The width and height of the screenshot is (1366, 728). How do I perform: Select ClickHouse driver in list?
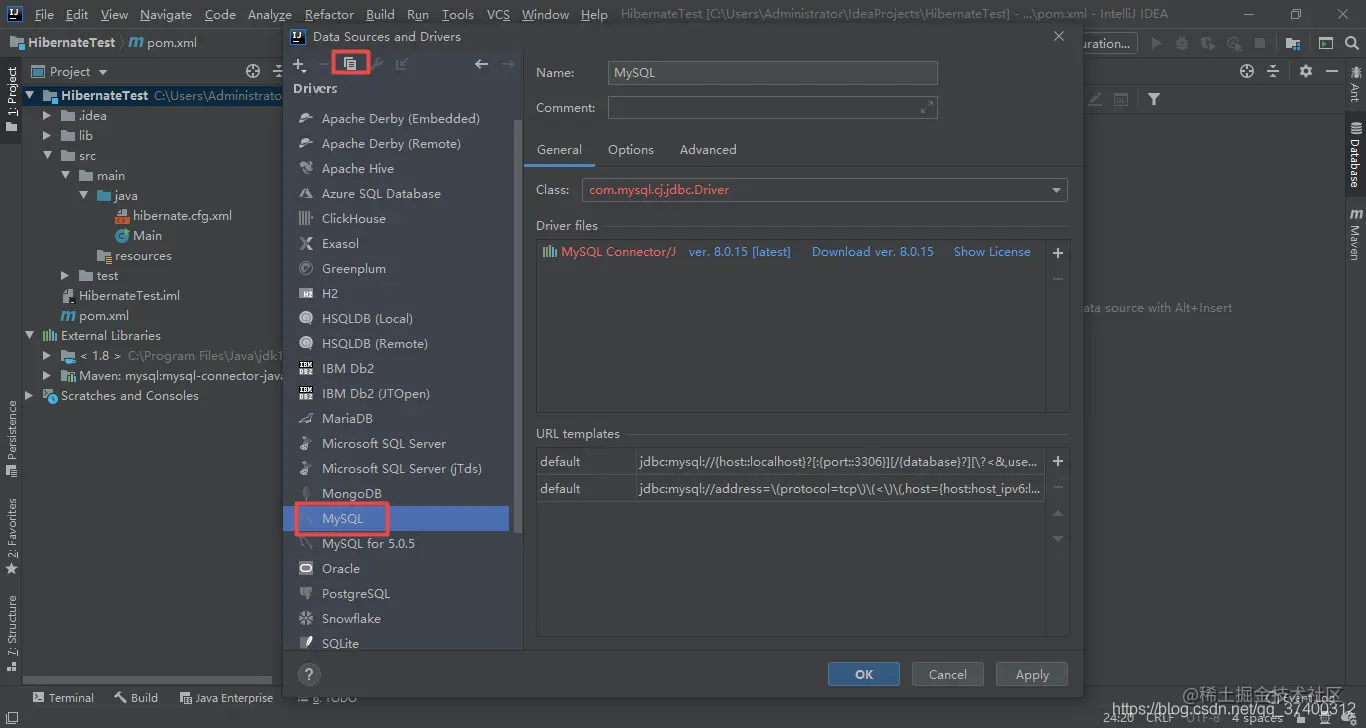coord(354,219)
